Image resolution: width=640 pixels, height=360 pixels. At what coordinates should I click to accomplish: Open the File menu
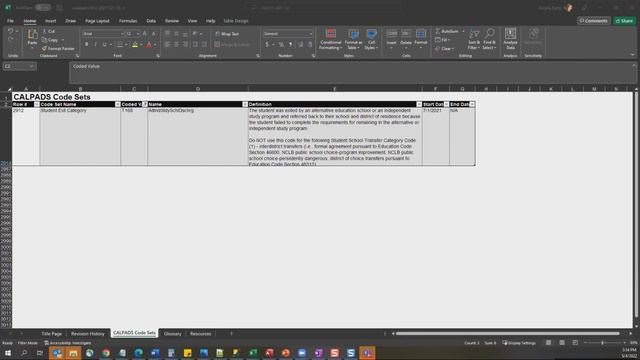click(10, 21)
